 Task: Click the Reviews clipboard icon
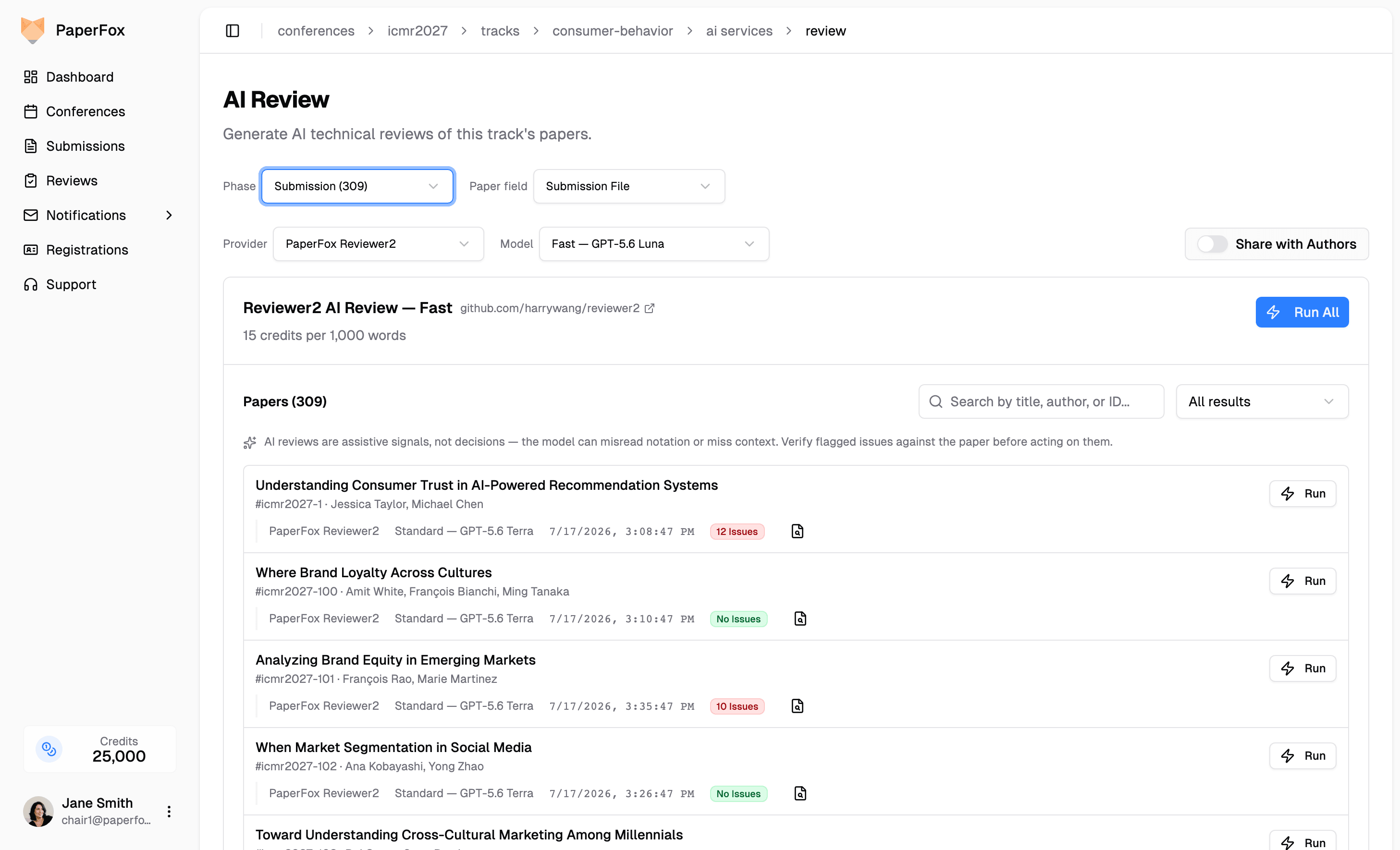(31, 181)
